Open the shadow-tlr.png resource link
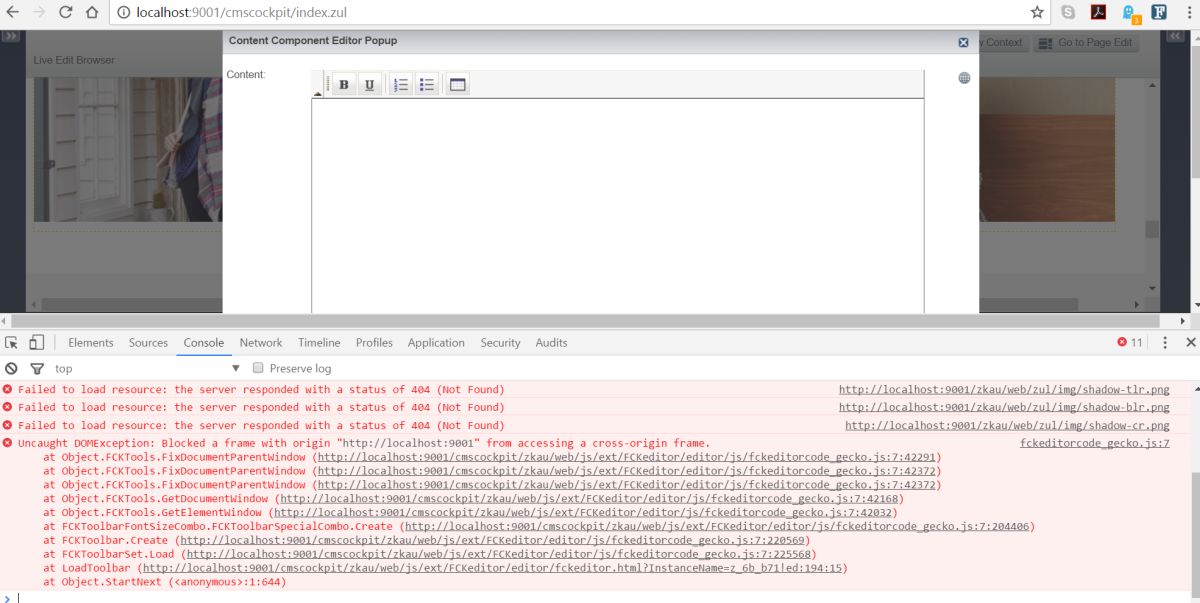This screenshot has height=603, width=1200. (1004, 390)
